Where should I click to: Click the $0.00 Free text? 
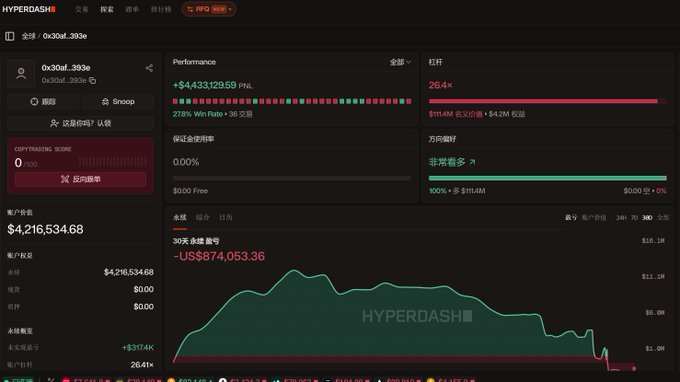[190, 191]
